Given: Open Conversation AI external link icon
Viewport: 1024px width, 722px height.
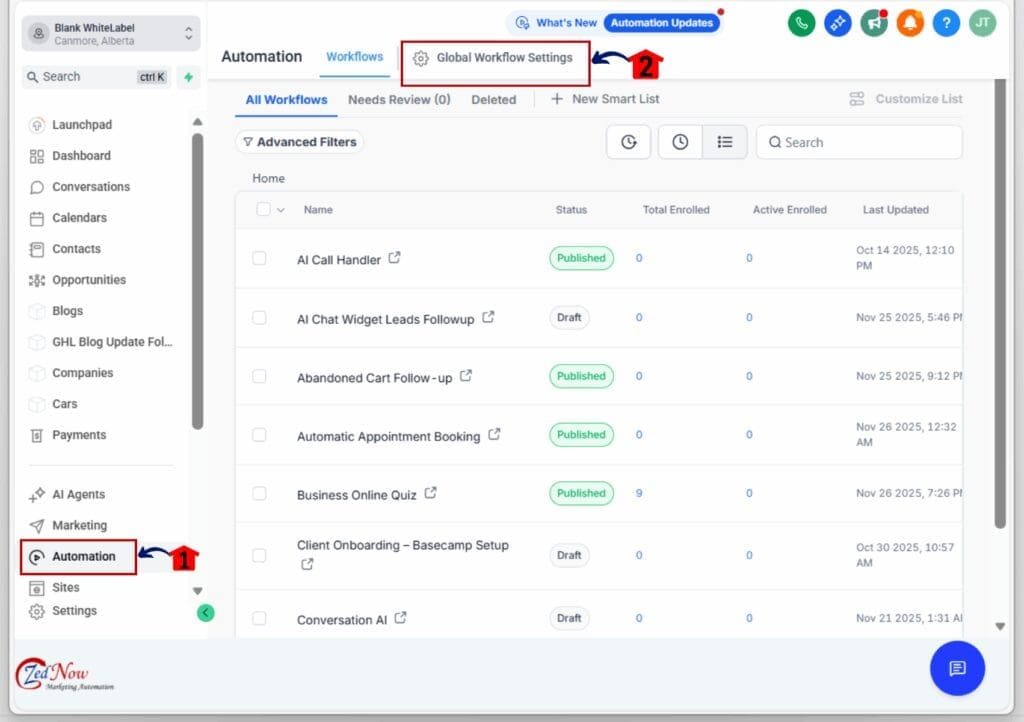Looking at the screenshot, I should (x=400, y=618).
